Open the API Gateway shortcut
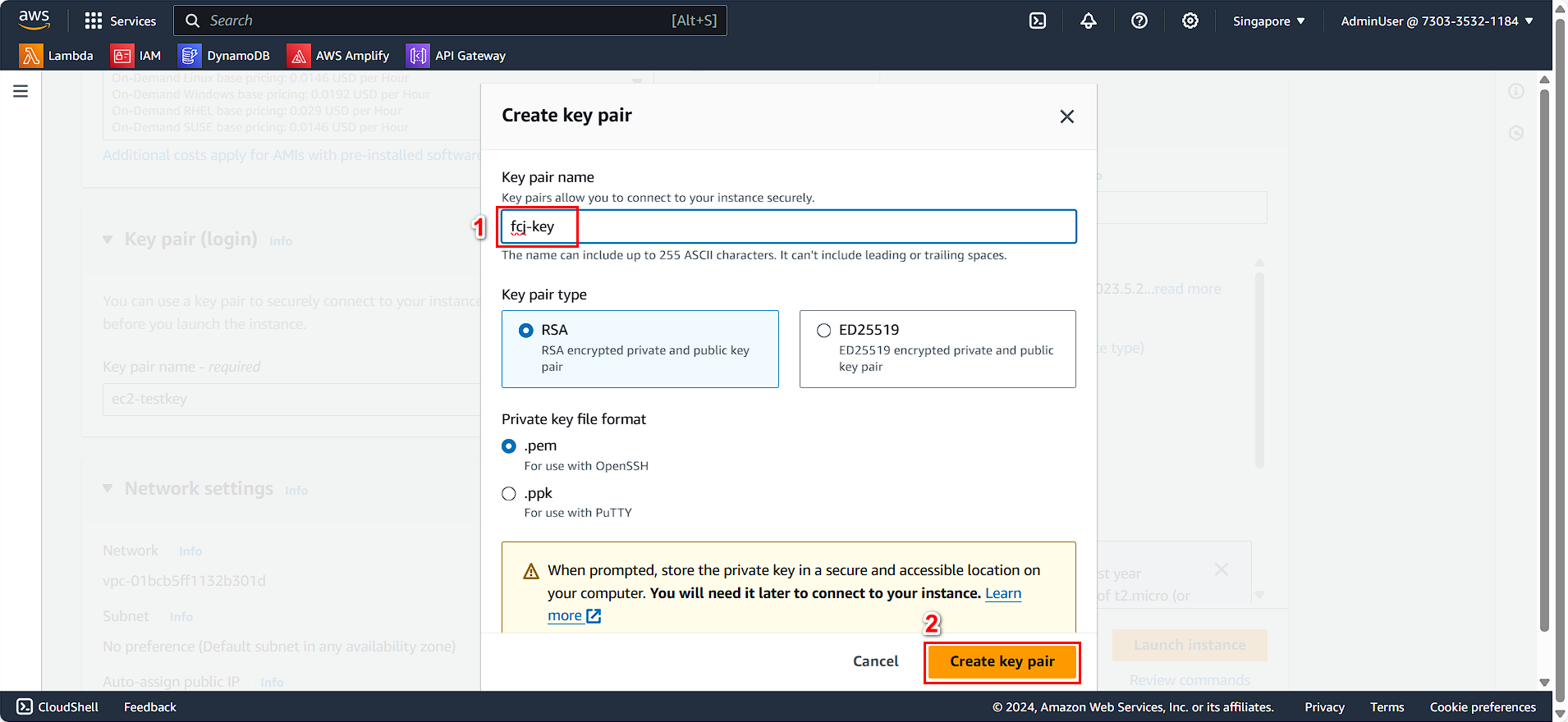Image resolution: width=1568 pixels, height=722 pixels. 456,55
